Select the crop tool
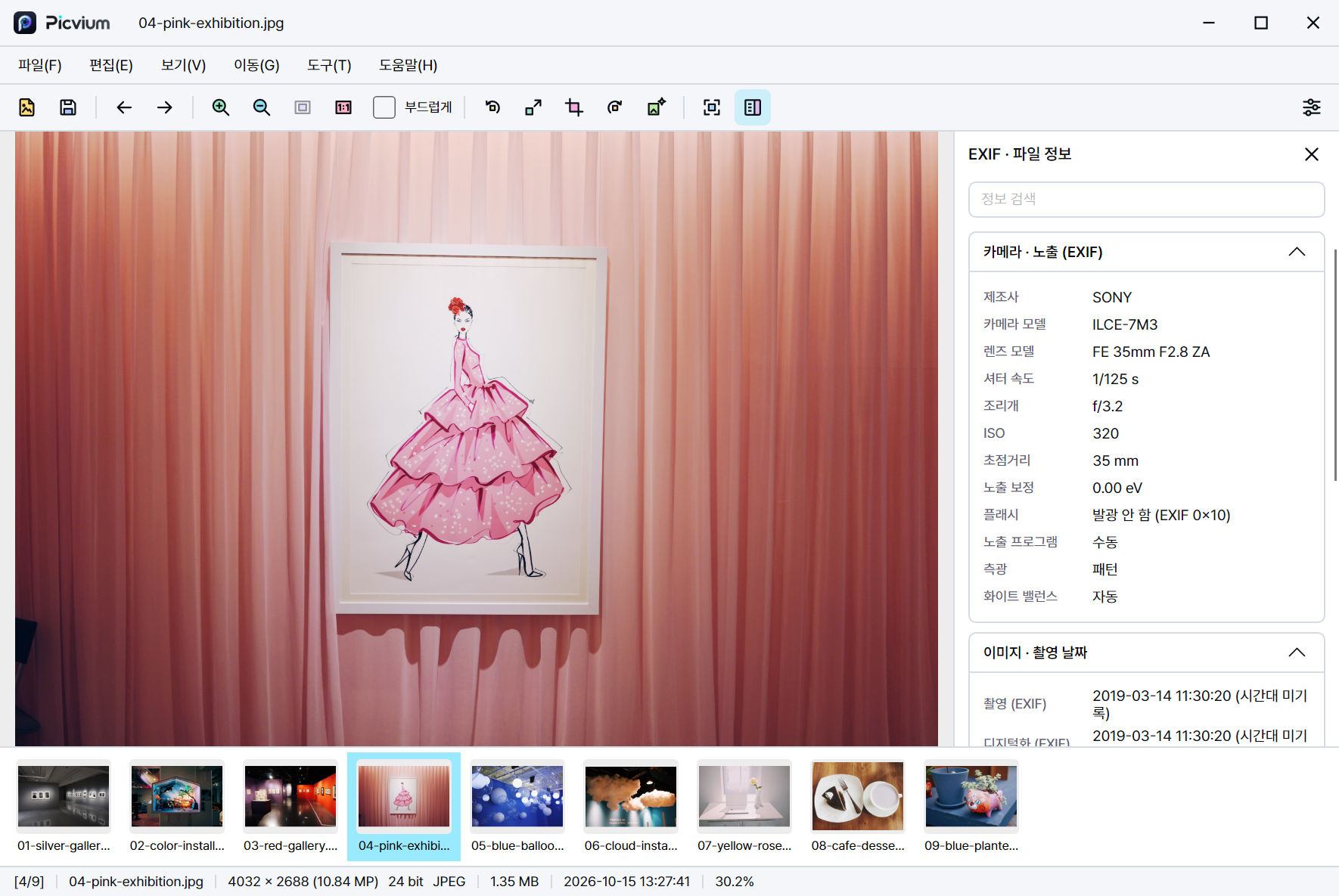Screen dimensions: 1339x896 click(x=574, y=107)
